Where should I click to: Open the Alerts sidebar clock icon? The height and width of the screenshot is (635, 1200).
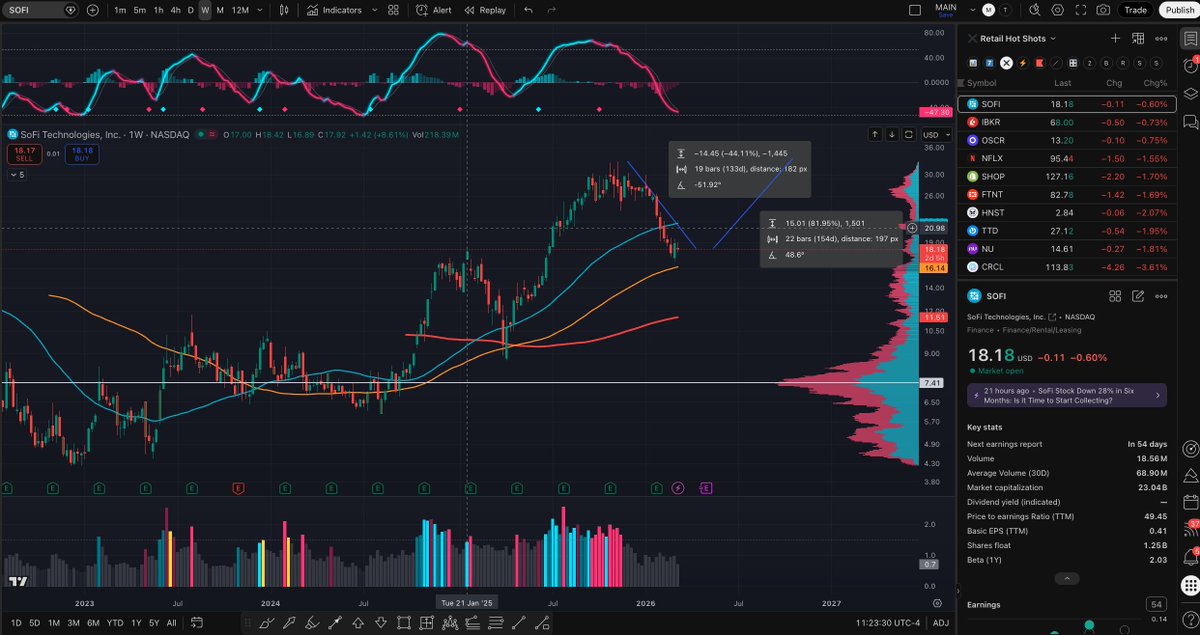coord(1189,65)
